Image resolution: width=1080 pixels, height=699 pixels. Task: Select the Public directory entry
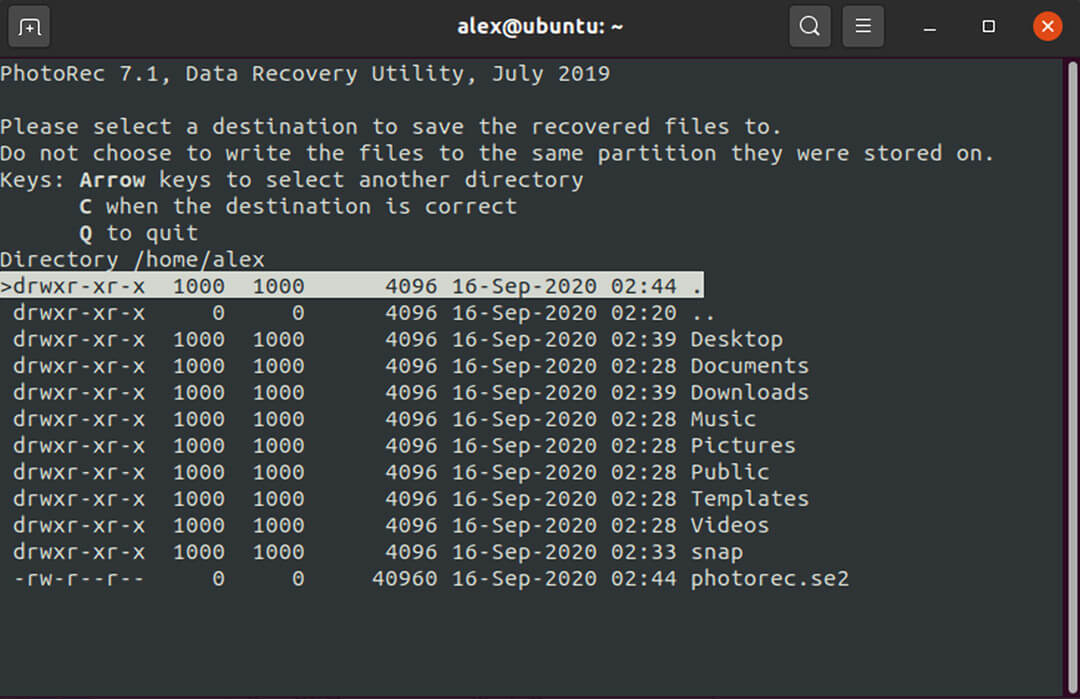coord(391,472)
